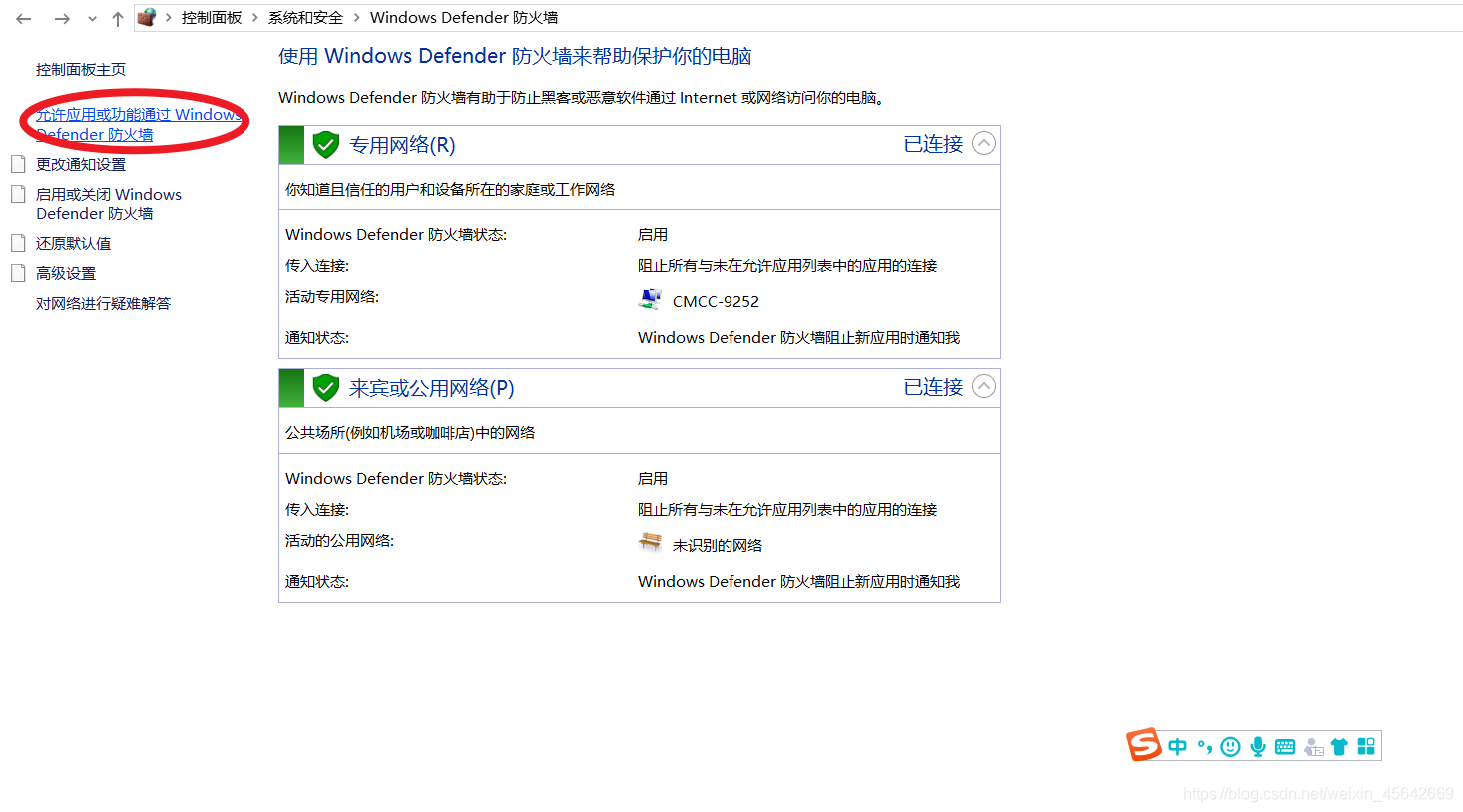Click shield icon beside 启用或关闭 Windows Defender
Image resolution: width=1463 pixels, height=812 pixels.
[18, 194]
